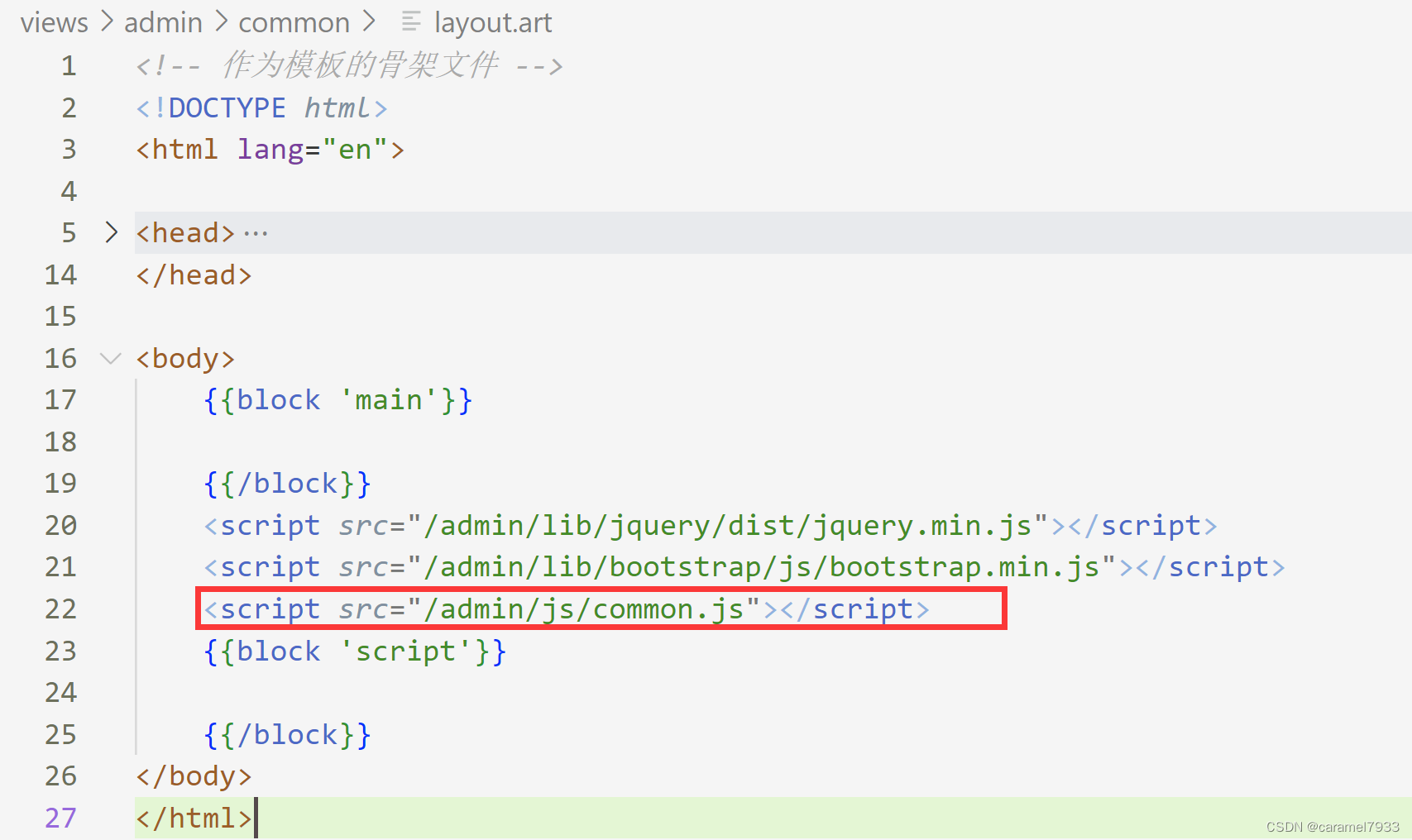
Task: Click the folded-code ellipsis after the head tag
Action: (256, 234)
